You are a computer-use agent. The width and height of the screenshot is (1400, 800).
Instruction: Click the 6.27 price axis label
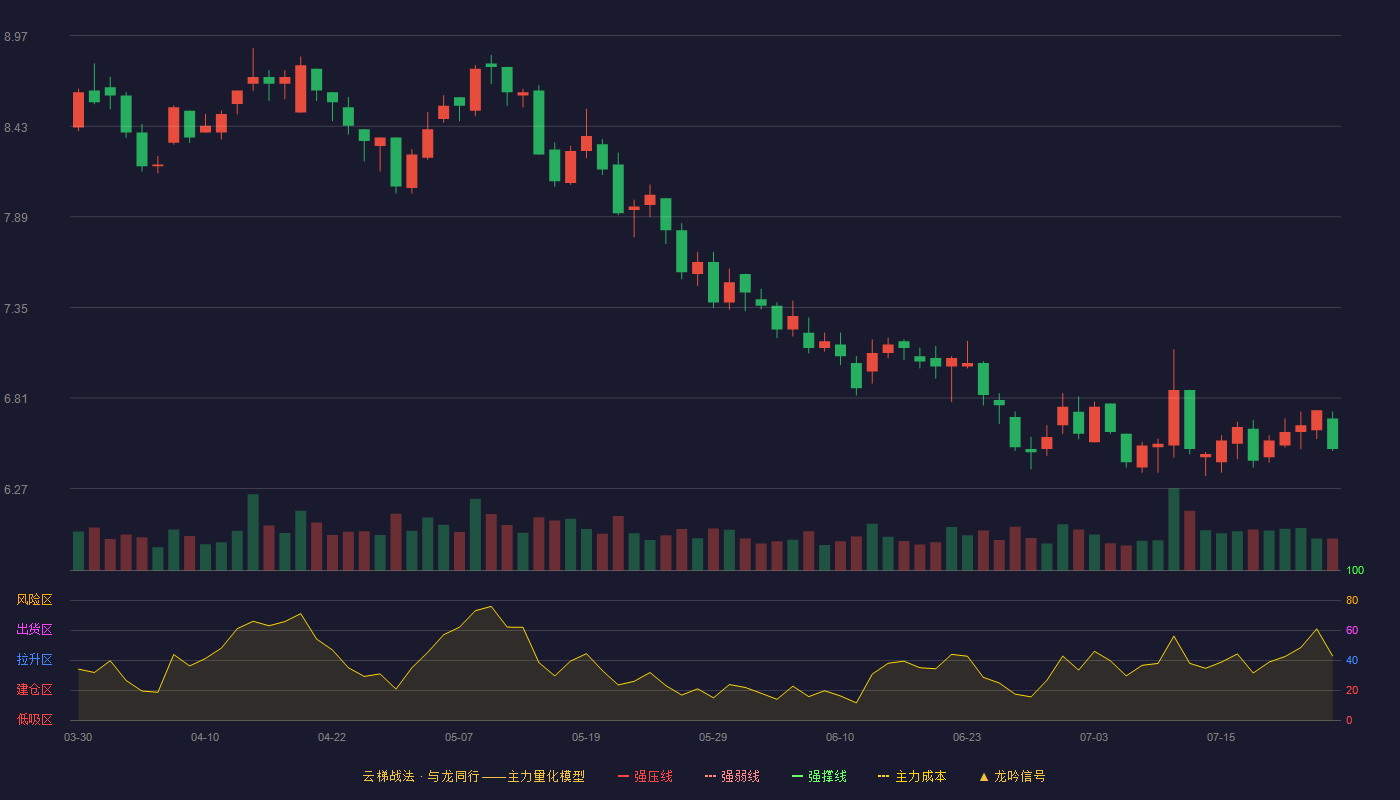[16, 490]
